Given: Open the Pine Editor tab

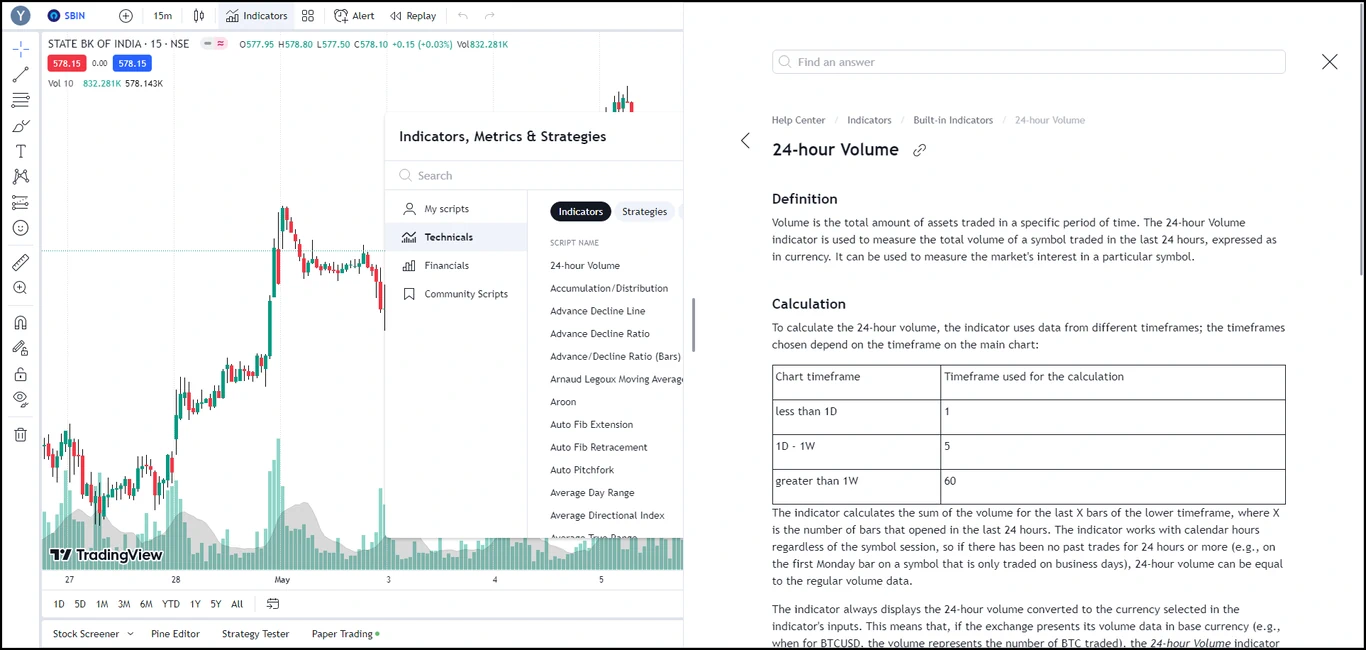Looking at the screenshot, I should click(x=175, y=634).
